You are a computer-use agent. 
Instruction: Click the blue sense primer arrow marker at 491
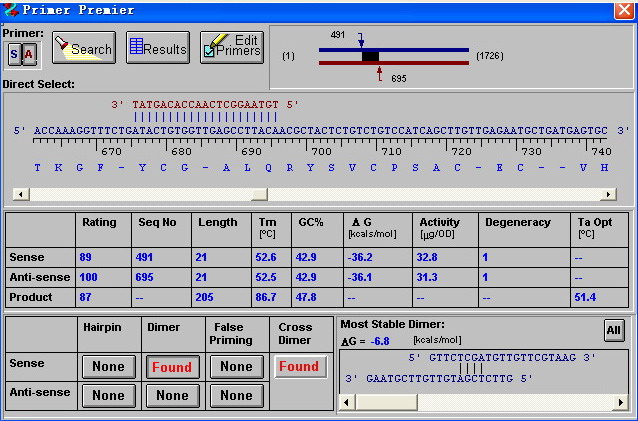[361, 40]
